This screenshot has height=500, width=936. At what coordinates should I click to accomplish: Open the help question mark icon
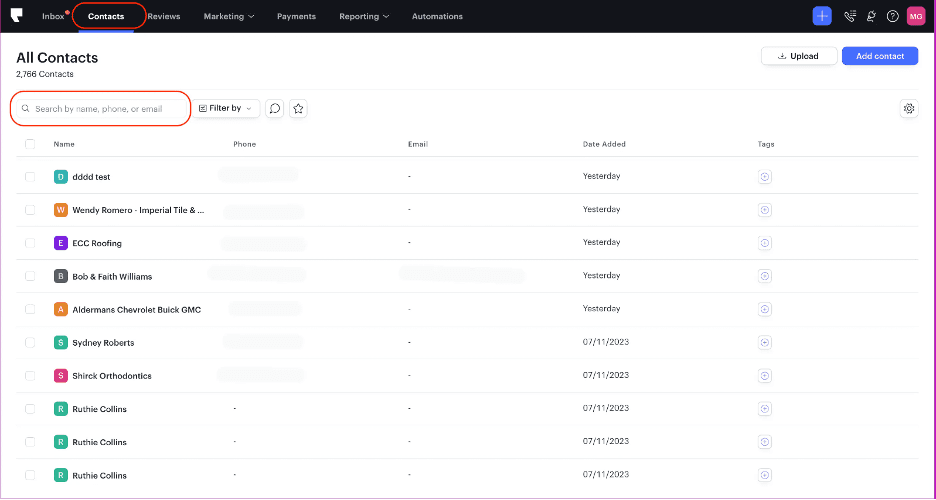[893, 16]
